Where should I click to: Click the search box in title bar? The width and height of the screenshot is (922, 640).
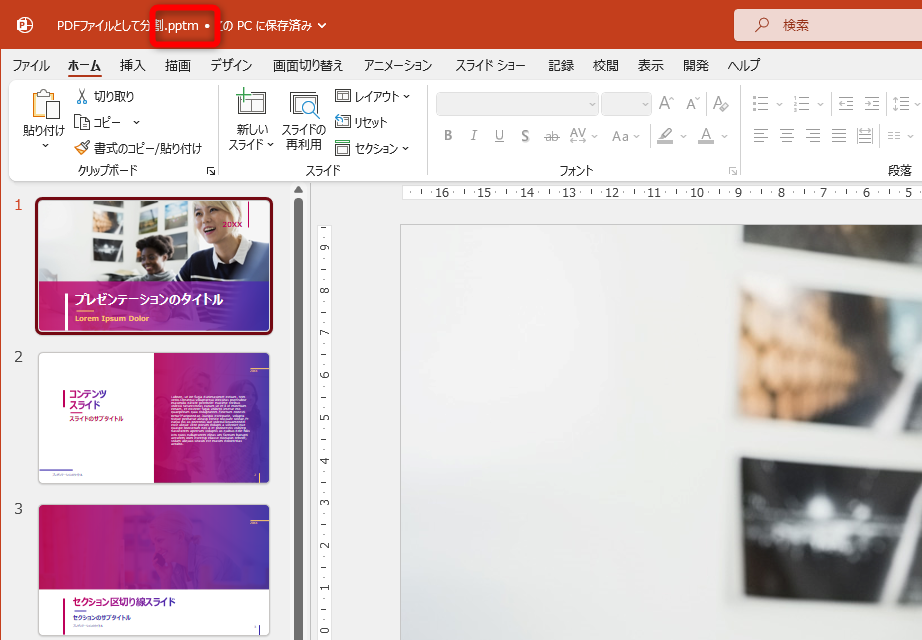click(828, 25)
